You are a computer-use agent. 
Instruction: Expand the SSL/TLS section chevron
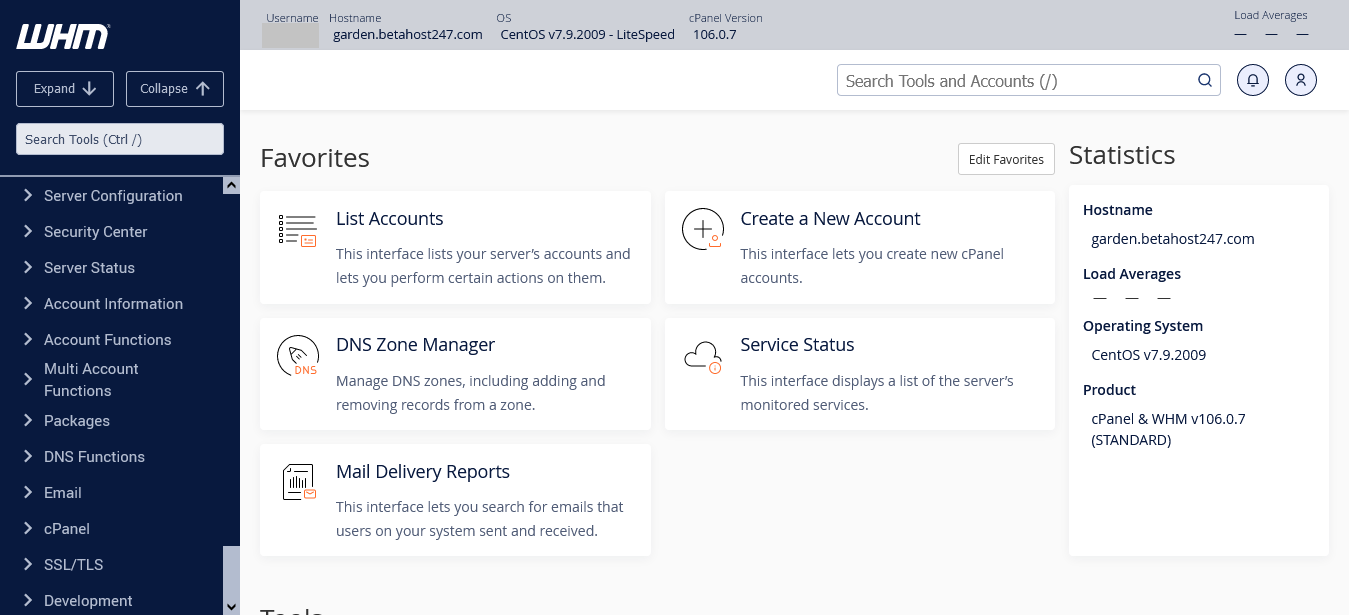click(x=28, y=565)
